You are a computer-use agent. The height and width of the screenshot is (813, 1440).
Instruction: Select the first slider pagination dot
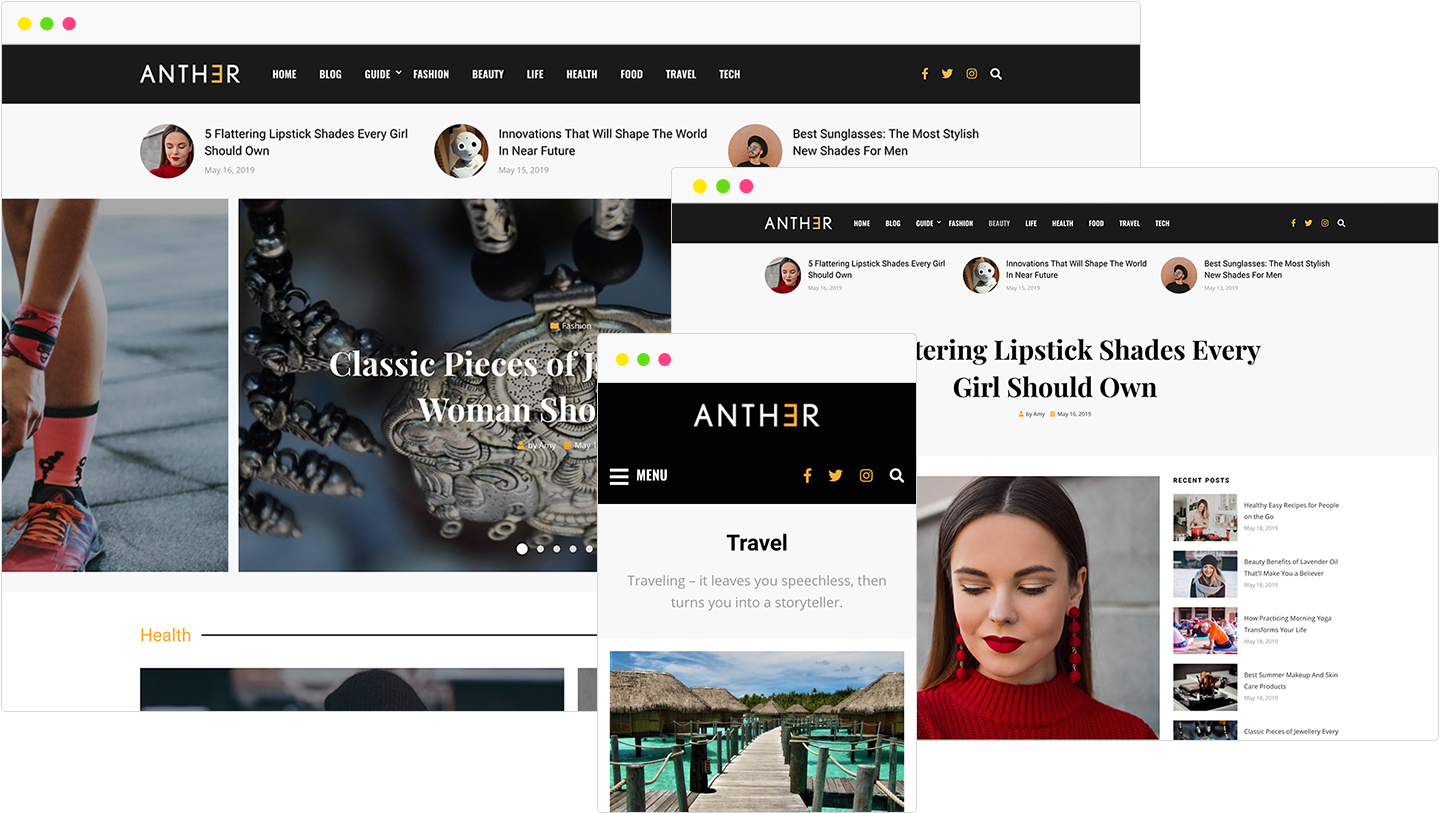[x=522, y=549]
